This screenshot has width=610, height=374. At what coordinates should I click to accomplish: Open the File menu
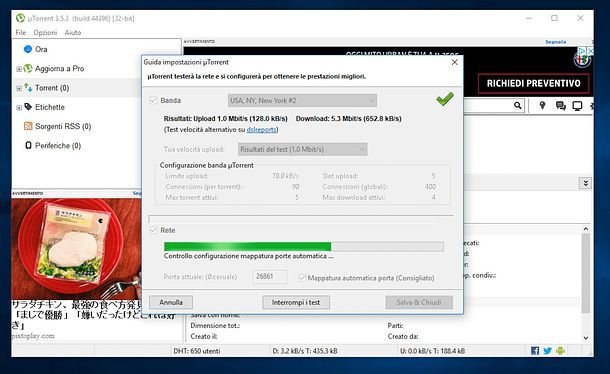click(x=21, y=32)
